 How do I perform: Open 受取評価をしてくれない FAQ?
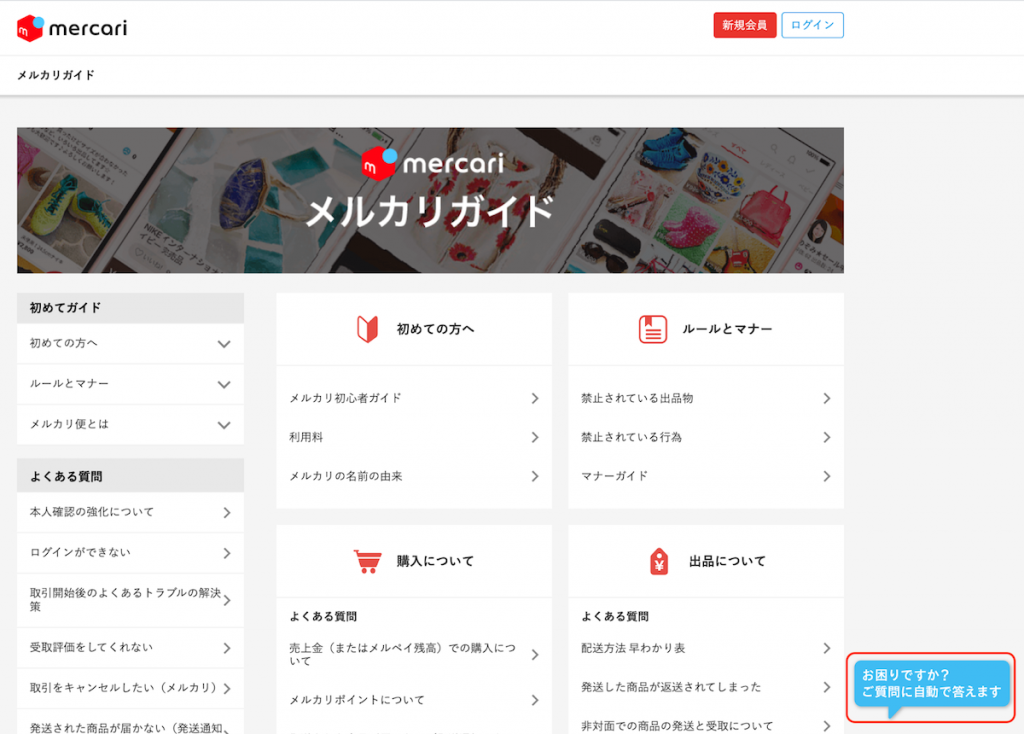(131, 648)
